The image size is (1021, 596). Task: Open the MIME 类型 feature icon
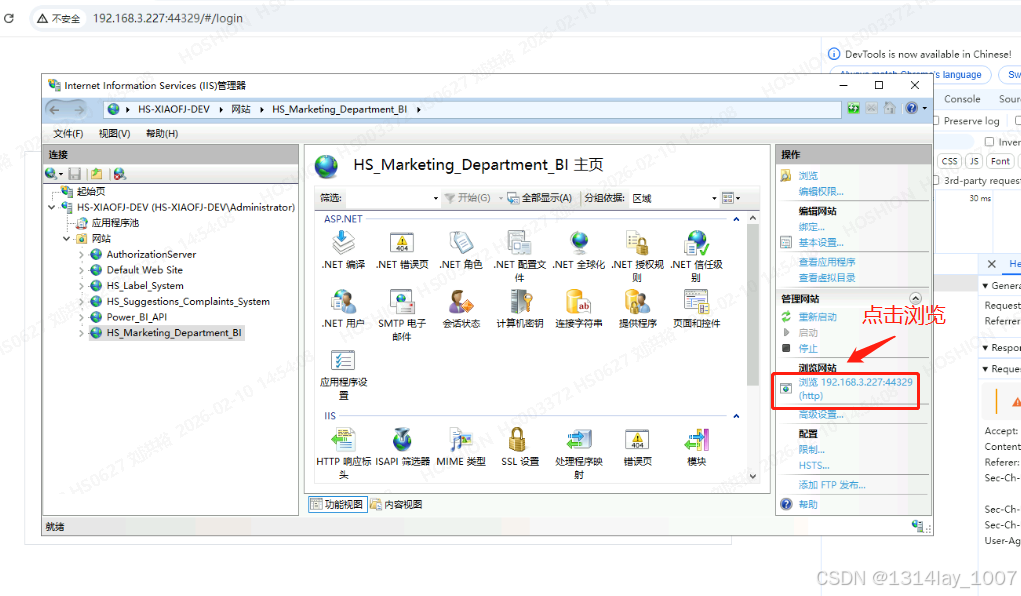coord(460,440)
